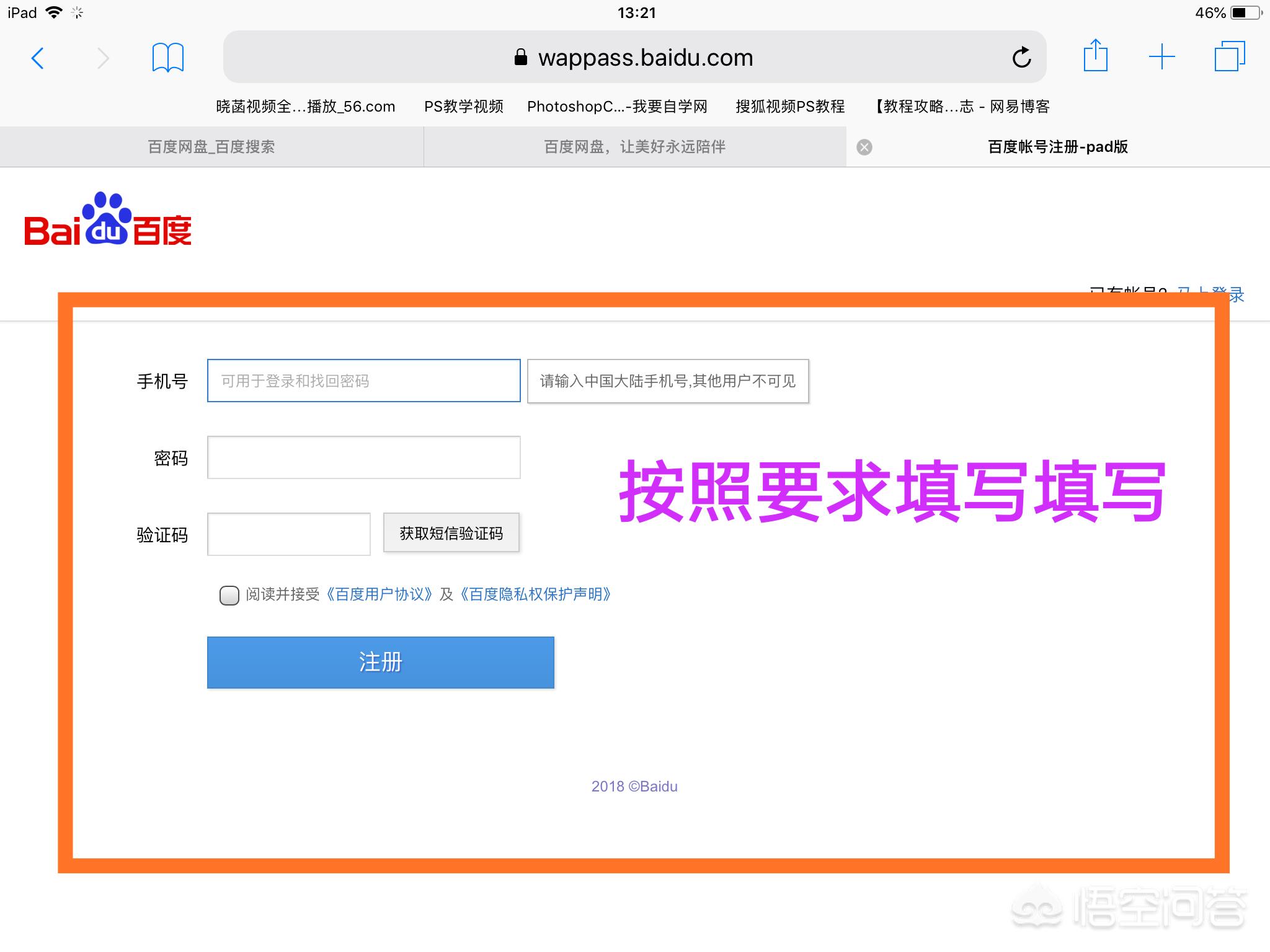Open the bookmarks book icon
The image size is (1270, 952).
167,58
